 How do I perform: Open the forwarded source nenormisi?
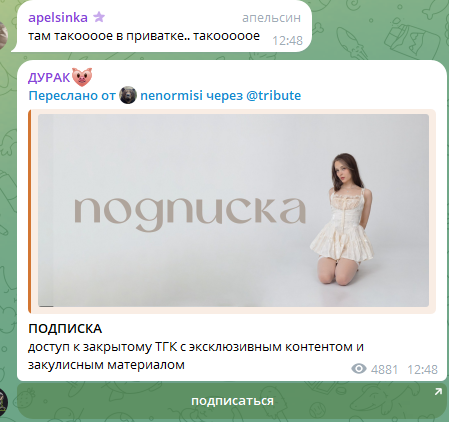click(x=171, y=96)
